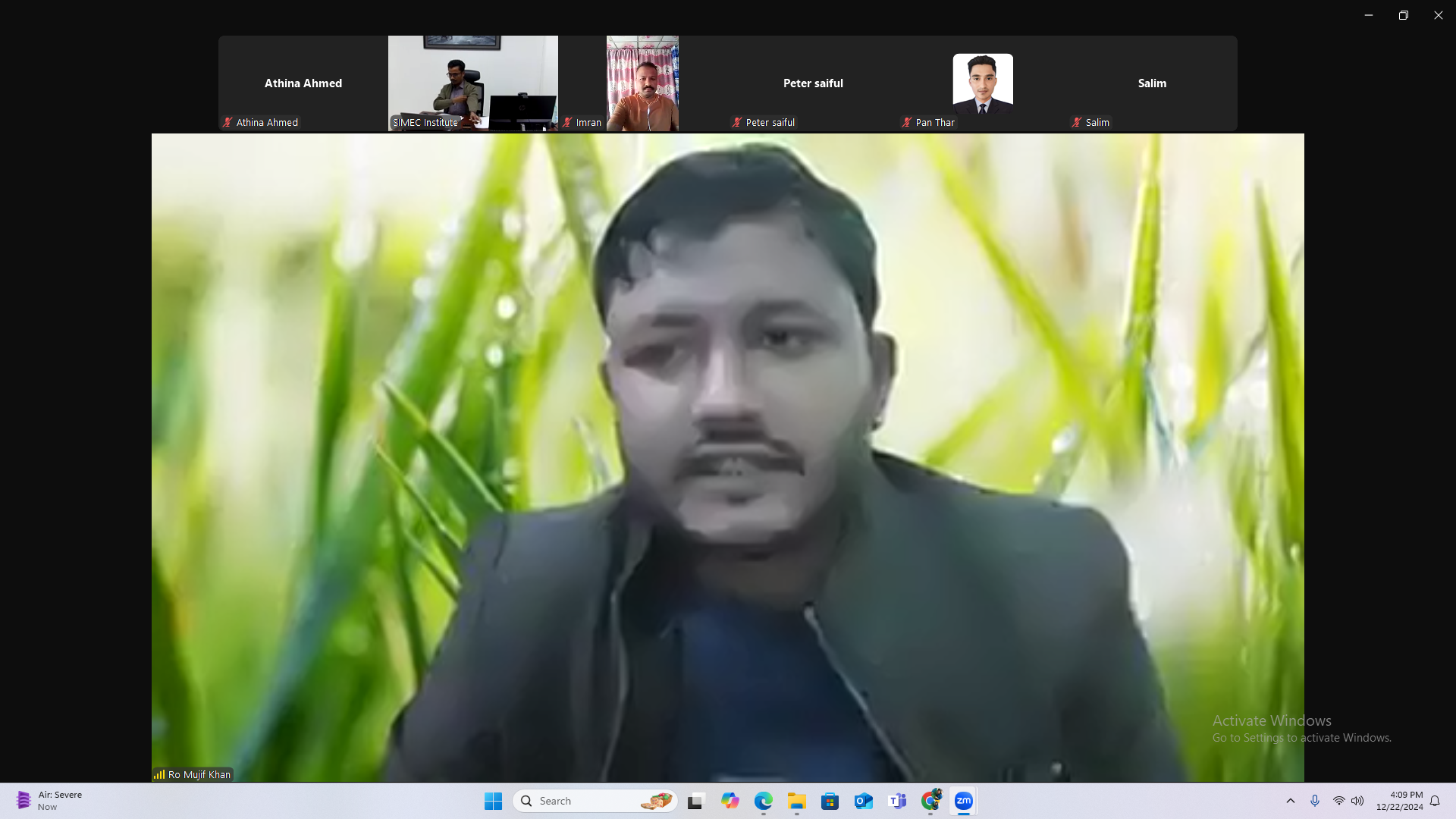Open Outlook from the taskbar
The image size is (1456, 819).
863,800
